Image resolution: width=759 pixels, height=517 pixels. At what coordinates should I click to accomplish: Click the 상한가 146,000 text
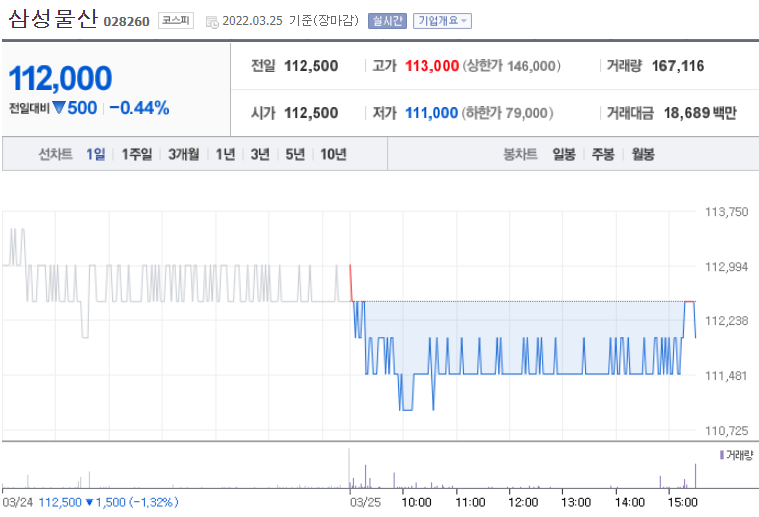point(512,66)
